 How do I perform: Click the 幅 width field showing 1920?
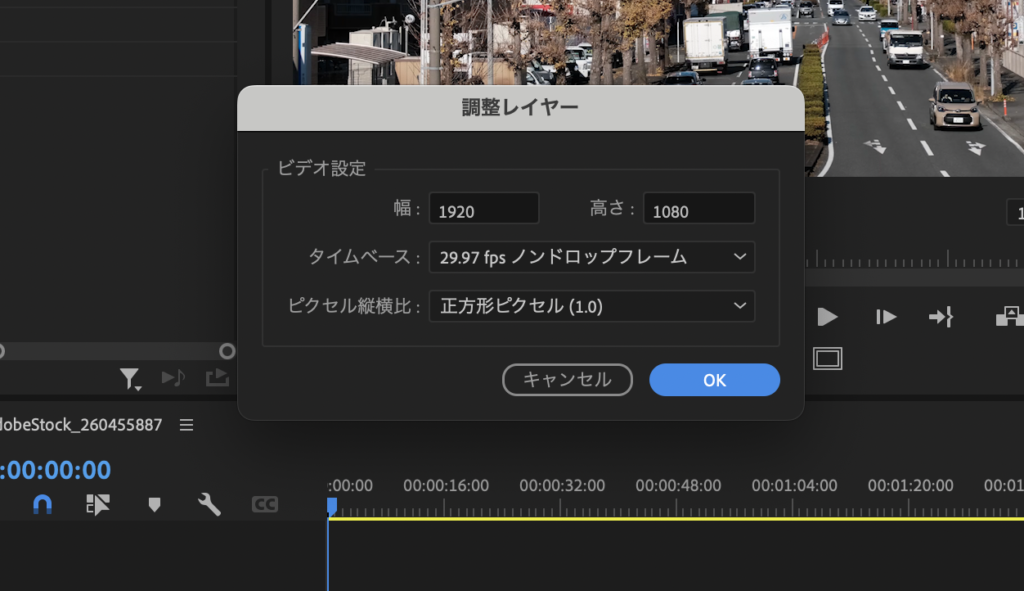(484, 209)
